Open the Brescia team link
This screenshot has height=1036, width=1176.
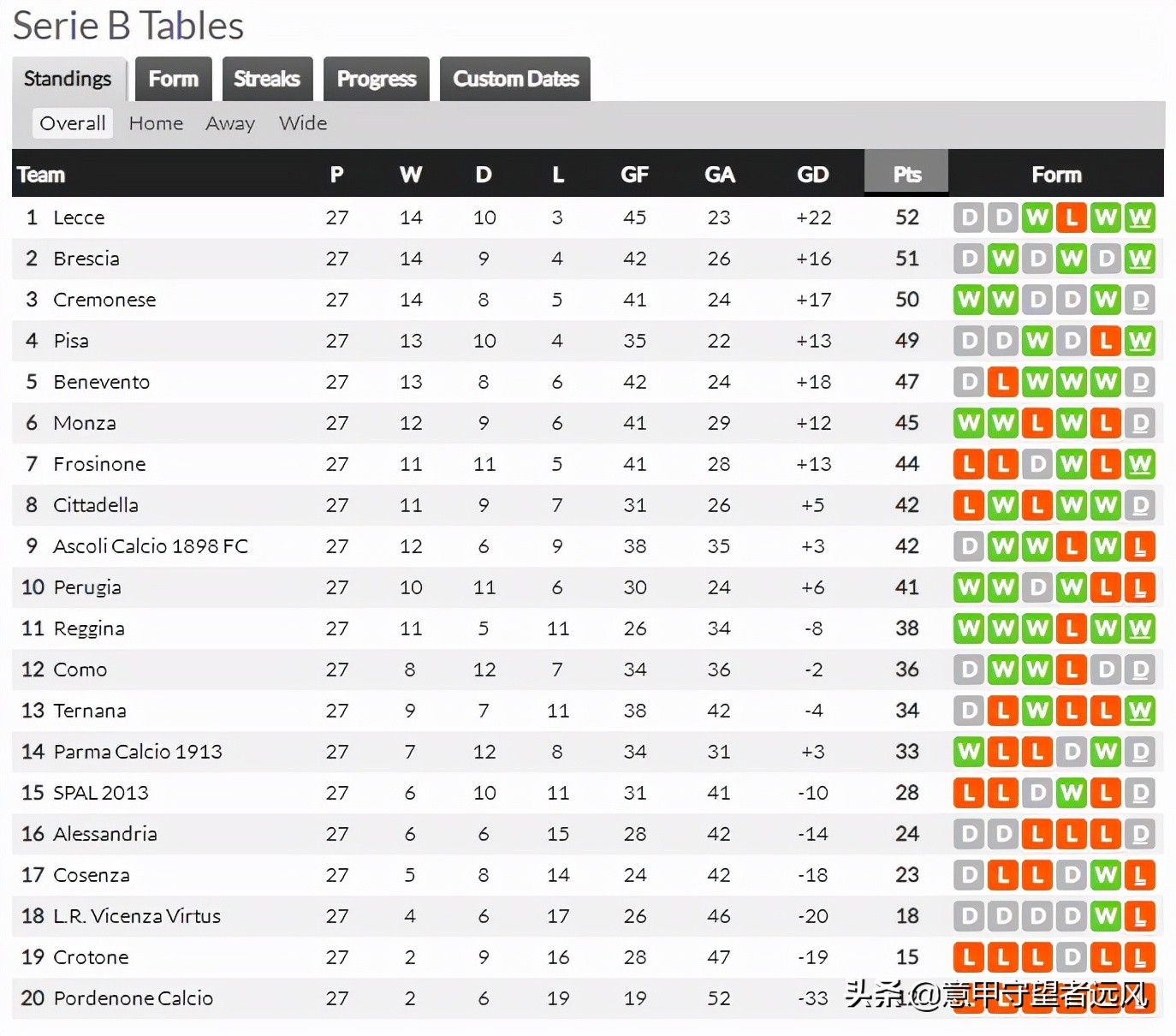86,259
